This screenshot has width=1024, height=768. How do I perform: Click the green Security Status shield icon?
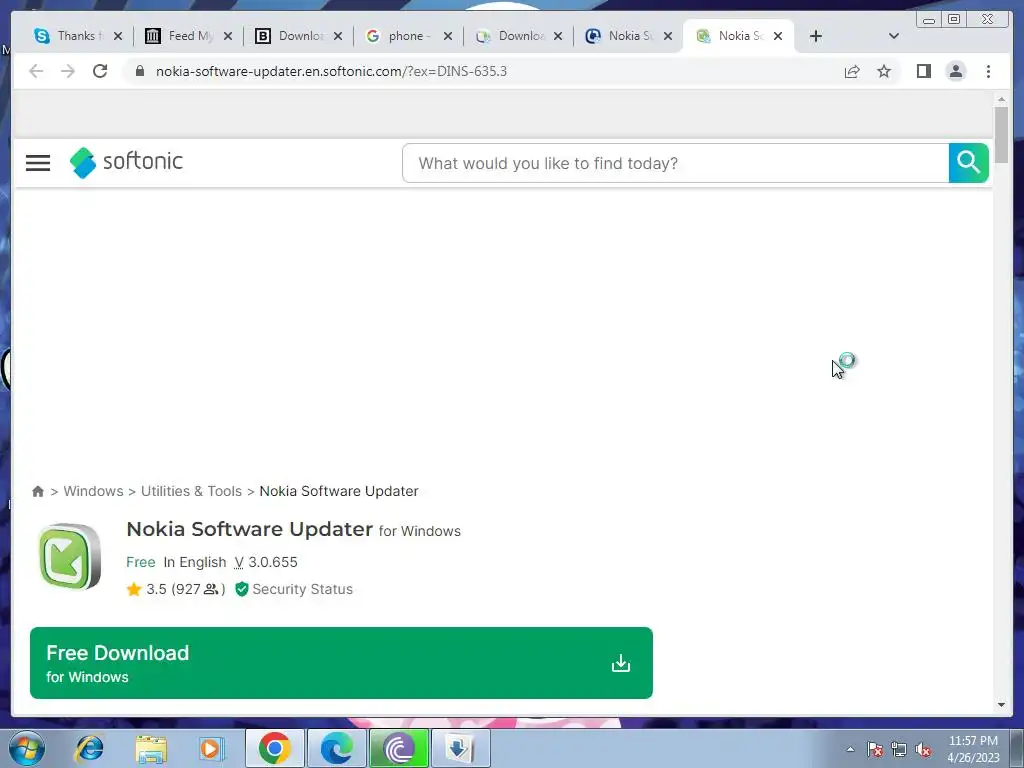[x=242, y=589]
